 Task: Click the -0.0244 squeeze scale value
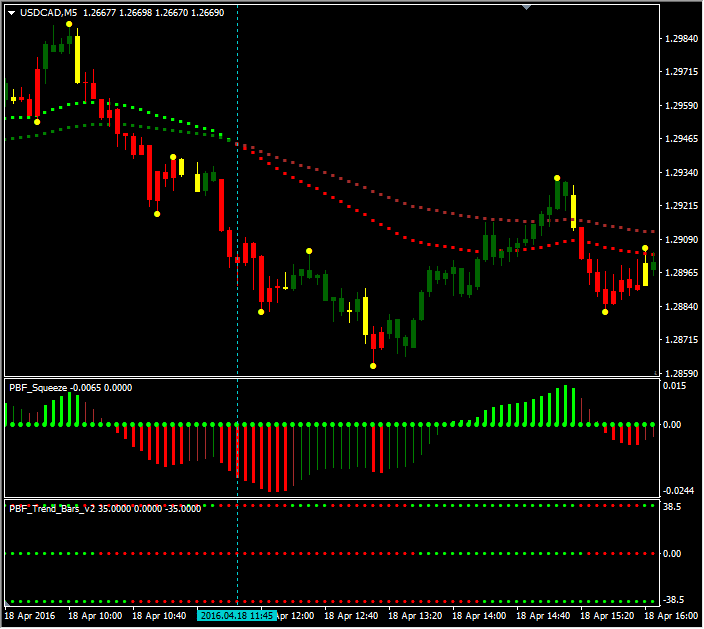pyautogui.click(x=678, y=491)
